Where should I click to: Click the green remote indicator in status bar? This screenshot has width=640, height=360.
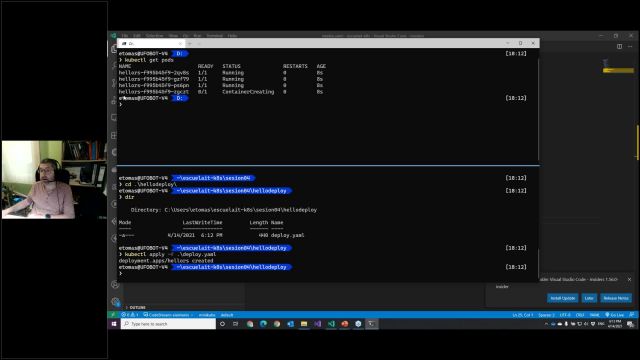pyautogui.click(x=113, y=315)
